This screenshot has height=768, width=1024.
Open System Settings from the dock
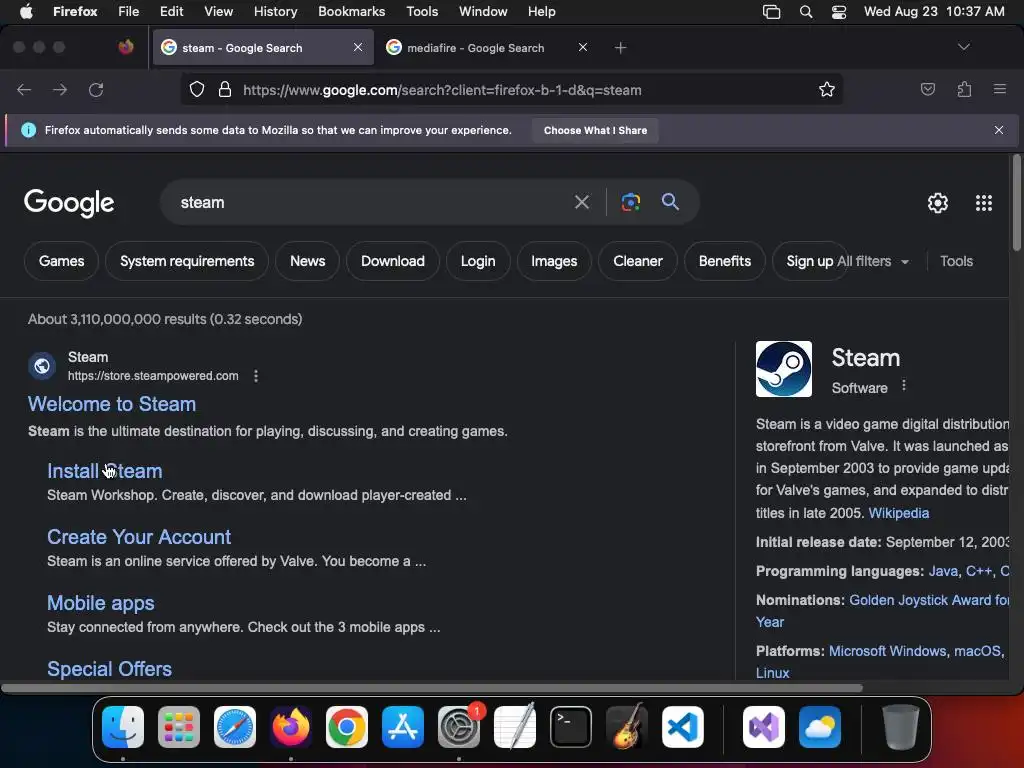point(459,727)
